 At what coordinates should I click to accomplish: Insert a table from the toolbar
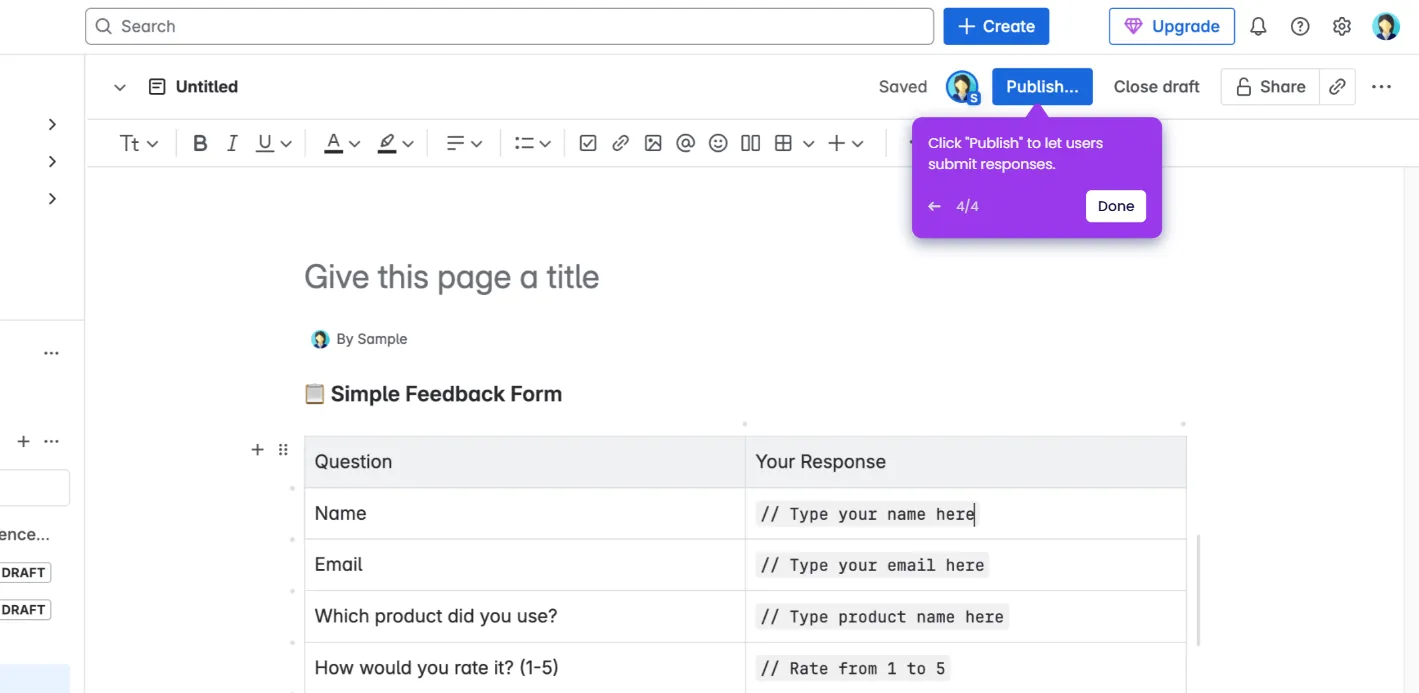pyautogui.click(x=784, y=144)
